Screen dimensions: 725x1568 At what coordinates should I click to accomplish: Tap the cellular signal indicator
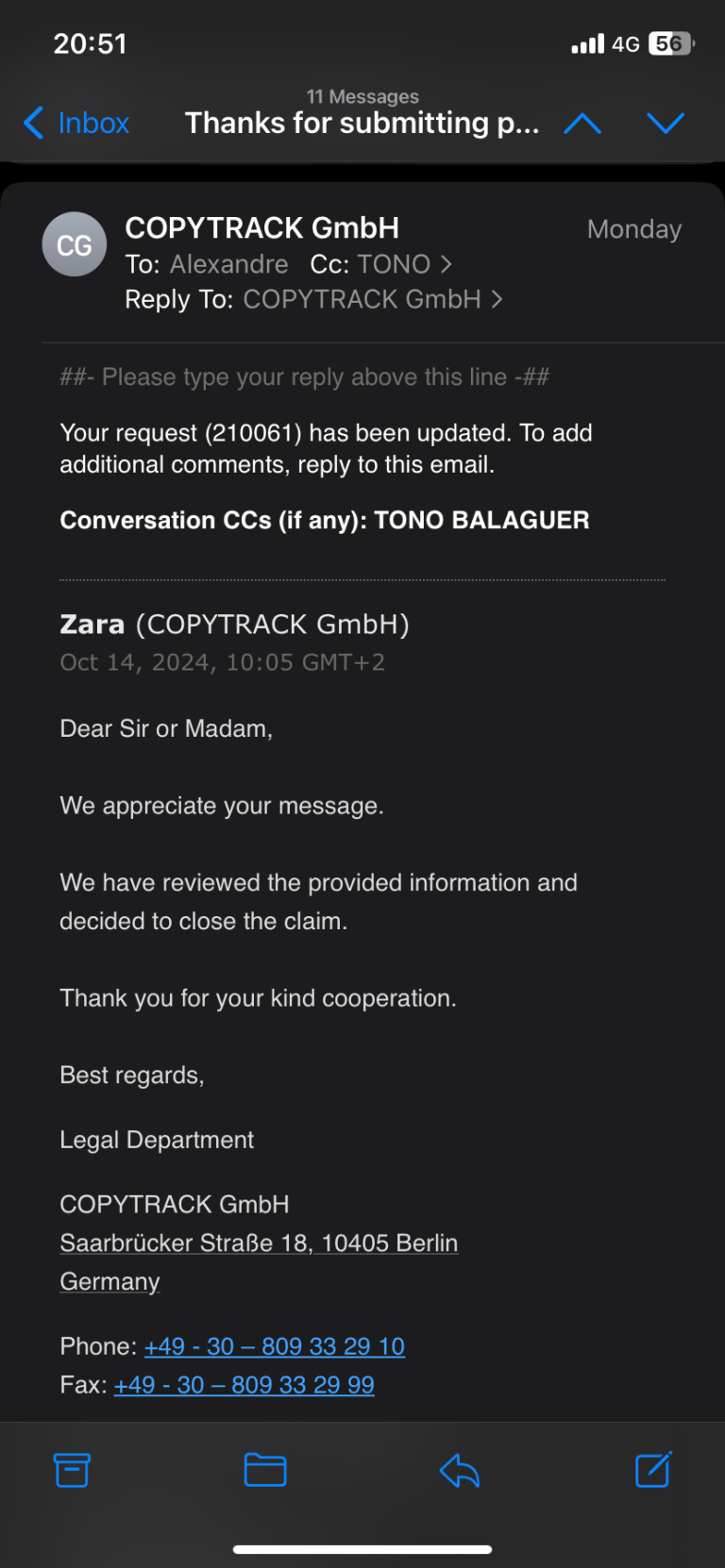(586, 42)
